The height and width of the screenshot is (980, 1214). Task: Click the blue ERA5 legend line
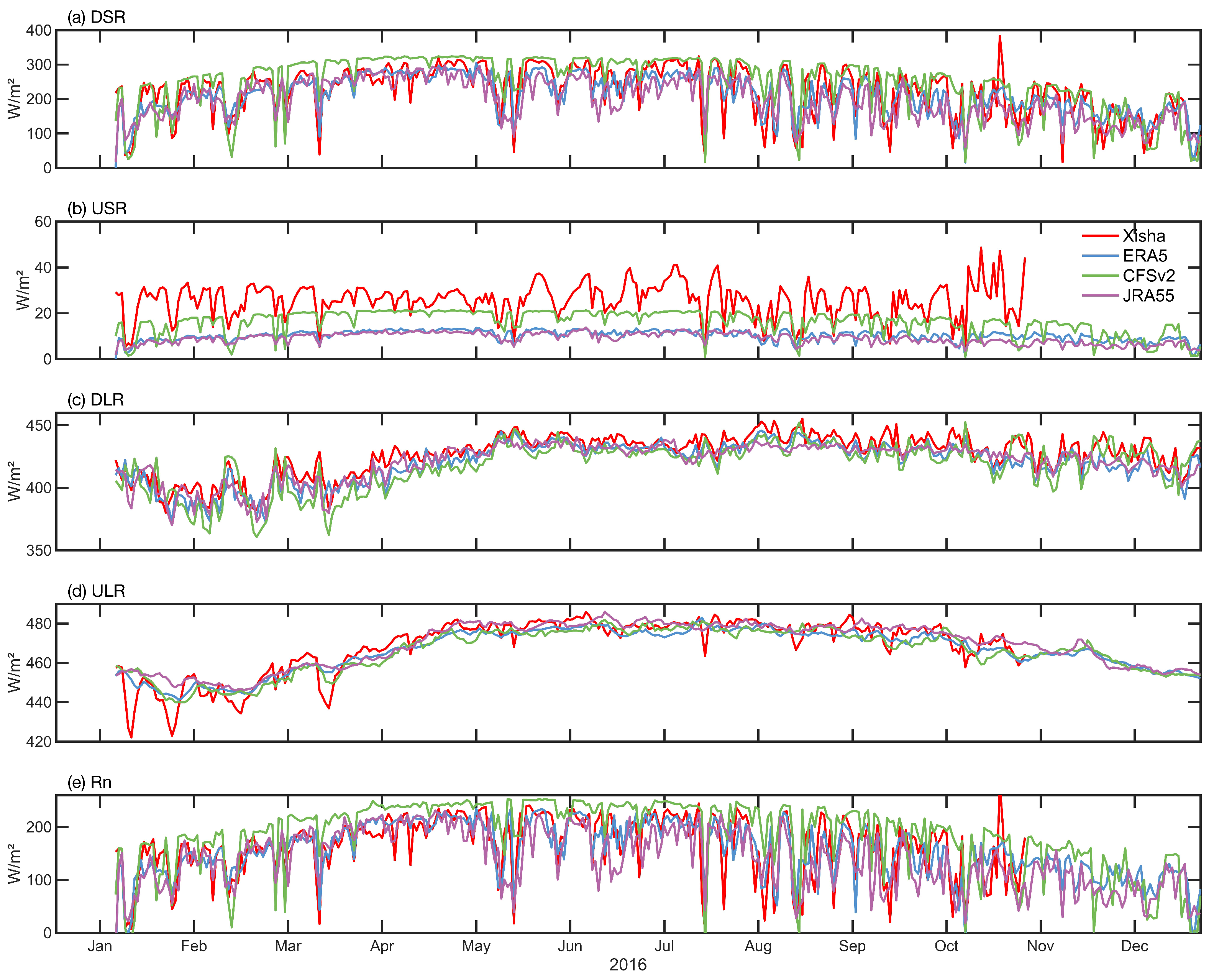click(1100, 256)
